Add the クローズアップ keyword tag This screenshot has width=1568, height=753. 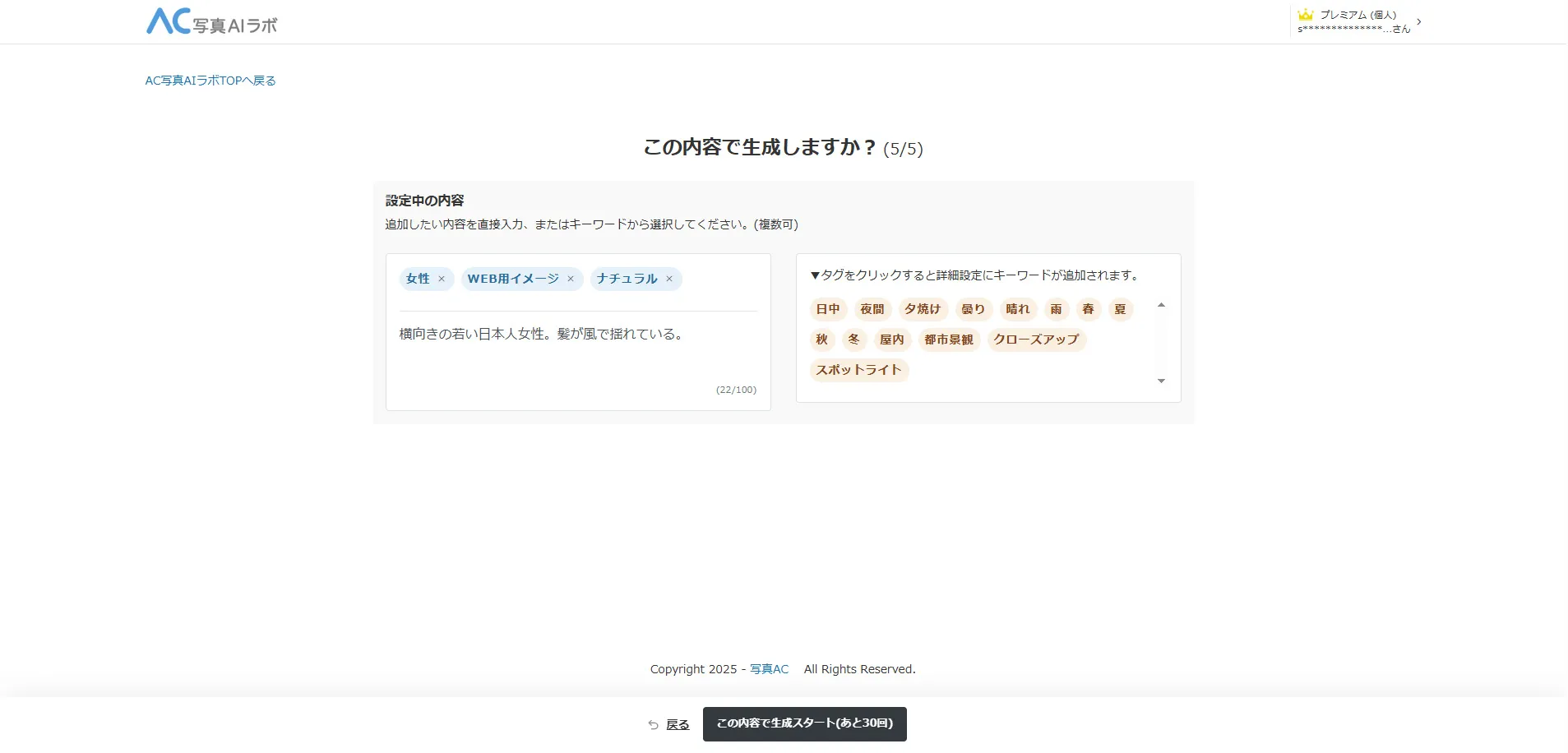[1037, 340]
